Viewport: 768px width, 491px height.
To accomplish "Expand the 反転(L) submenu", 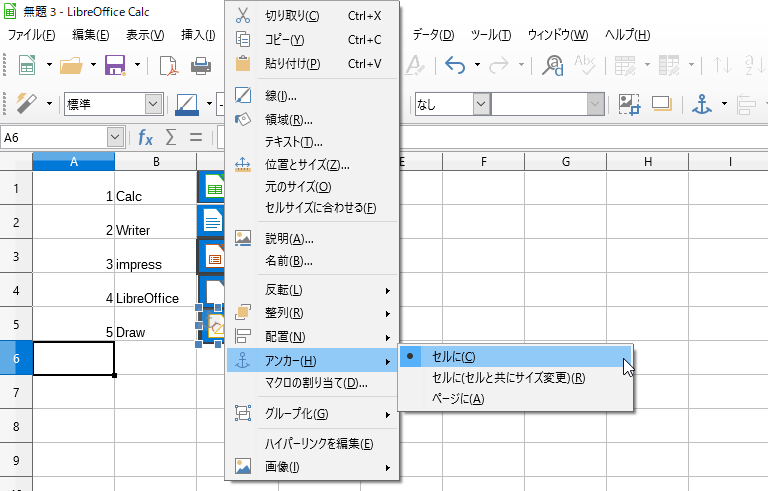I will [x=312, y=290].
